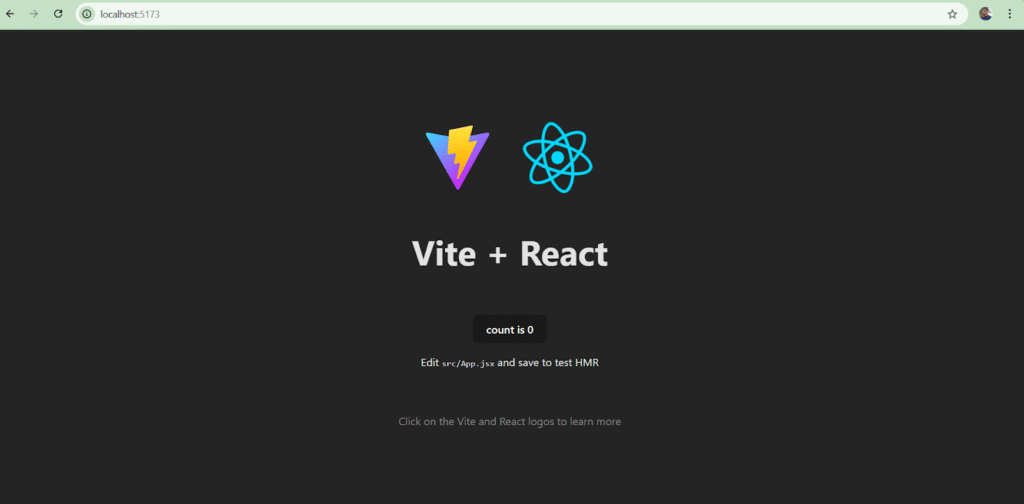1024x504 pixels.
Task: Click the "Click on the Vite and React logos" text
Action: (509, 422)
